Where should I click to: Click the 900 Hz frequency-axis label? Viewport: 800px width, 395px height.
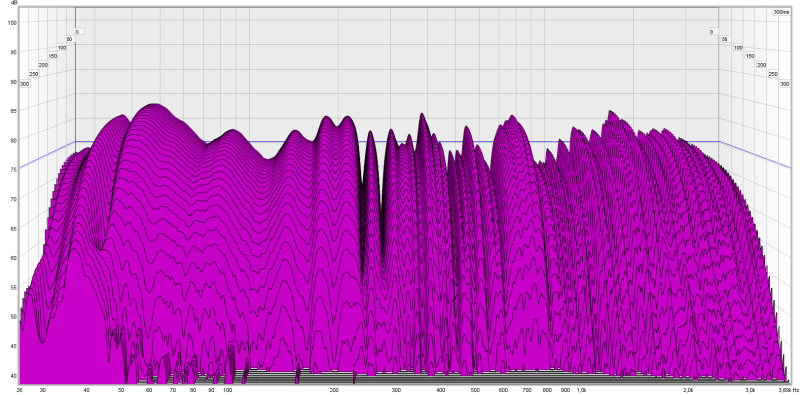point(565,390)
